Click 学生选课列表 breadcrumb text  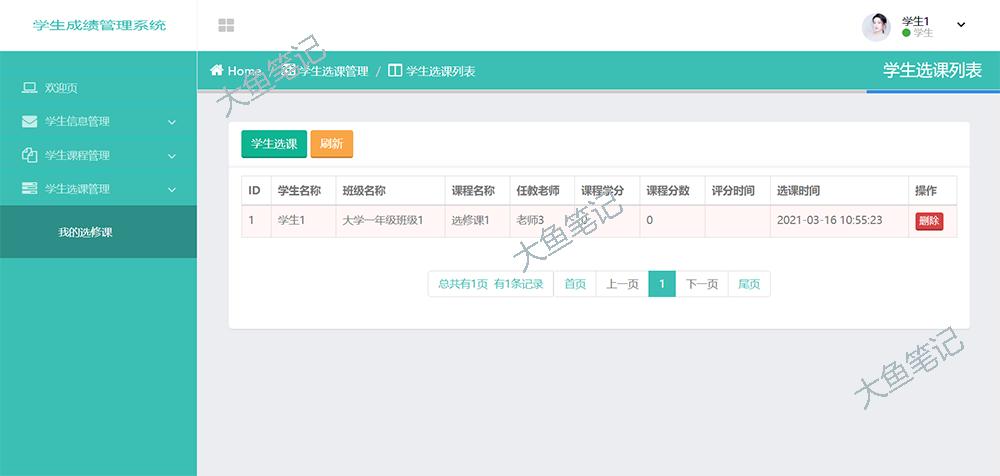pos(440,71)
